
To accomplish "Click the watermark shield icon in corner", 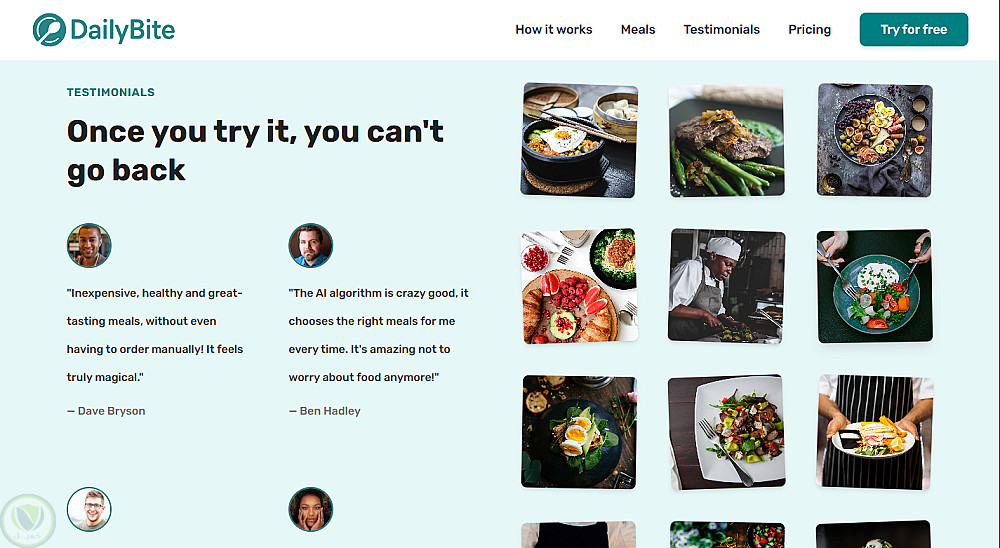I will point(28,521).
